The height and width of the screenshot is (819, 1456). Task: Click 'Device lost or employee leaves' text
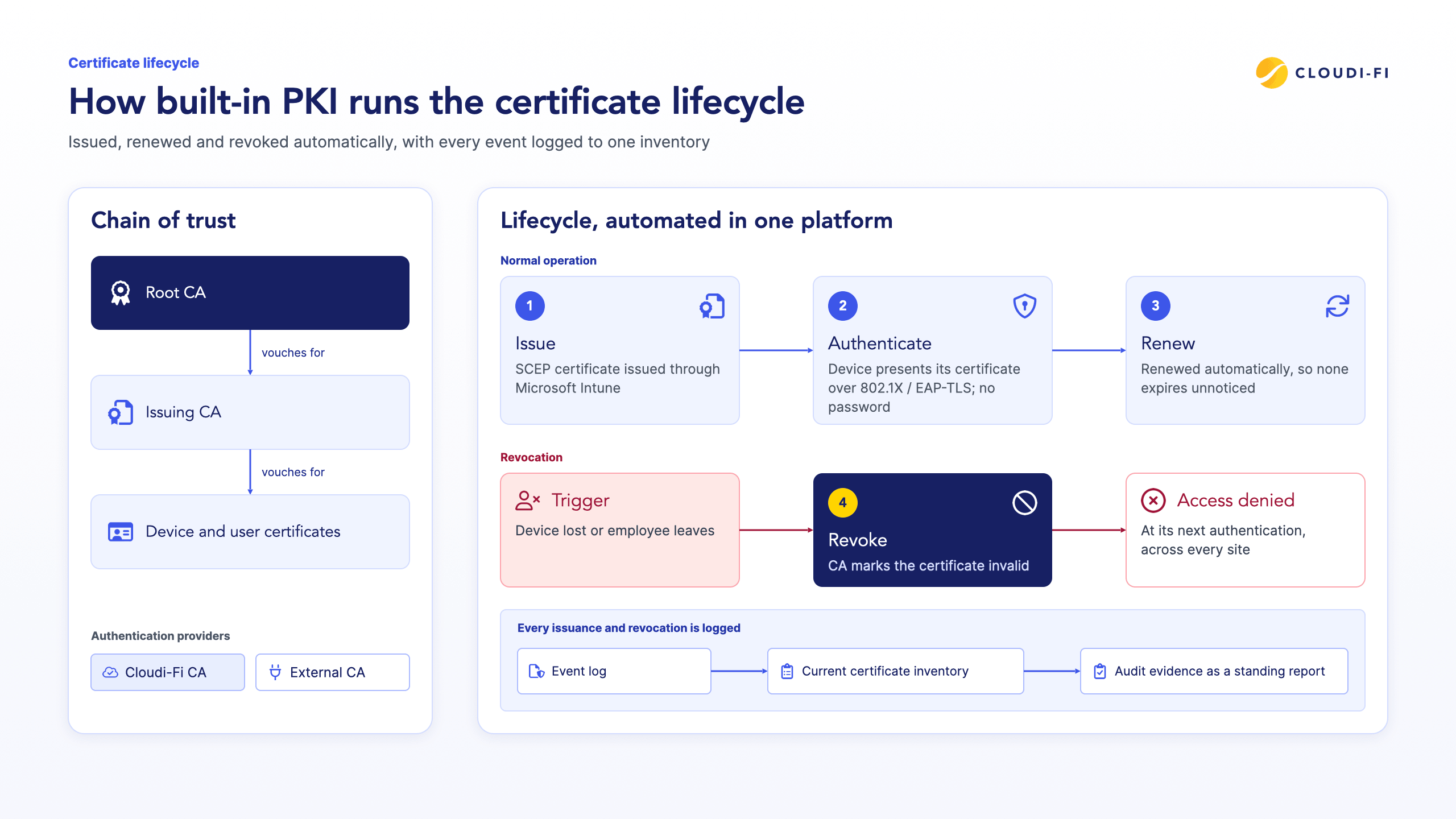[614, 531]
